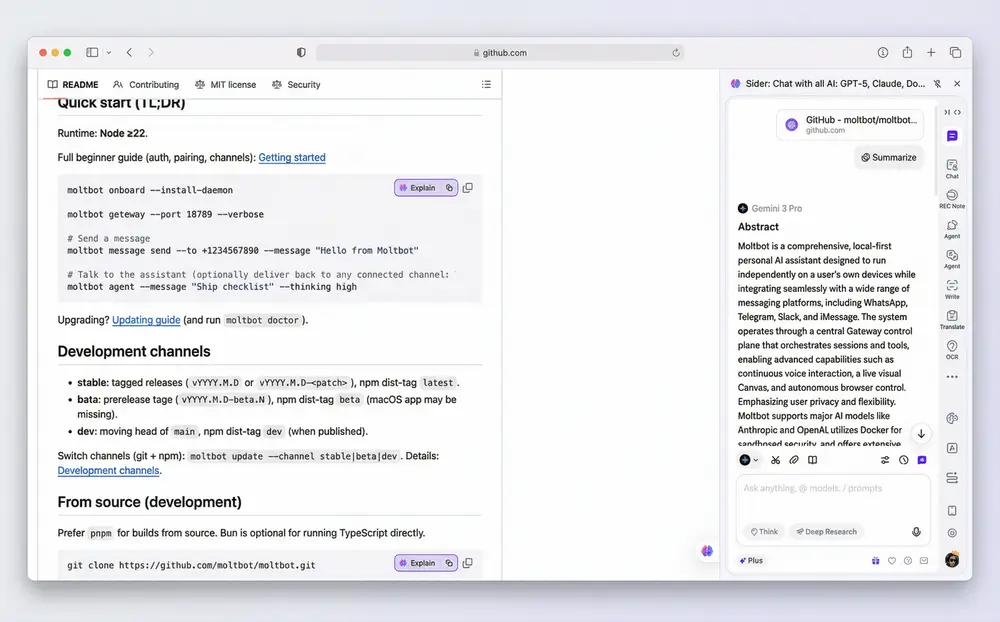Open the chat settings sliders icon
This screenshot has width=1000, height=622.
click(x=885, y=460)
